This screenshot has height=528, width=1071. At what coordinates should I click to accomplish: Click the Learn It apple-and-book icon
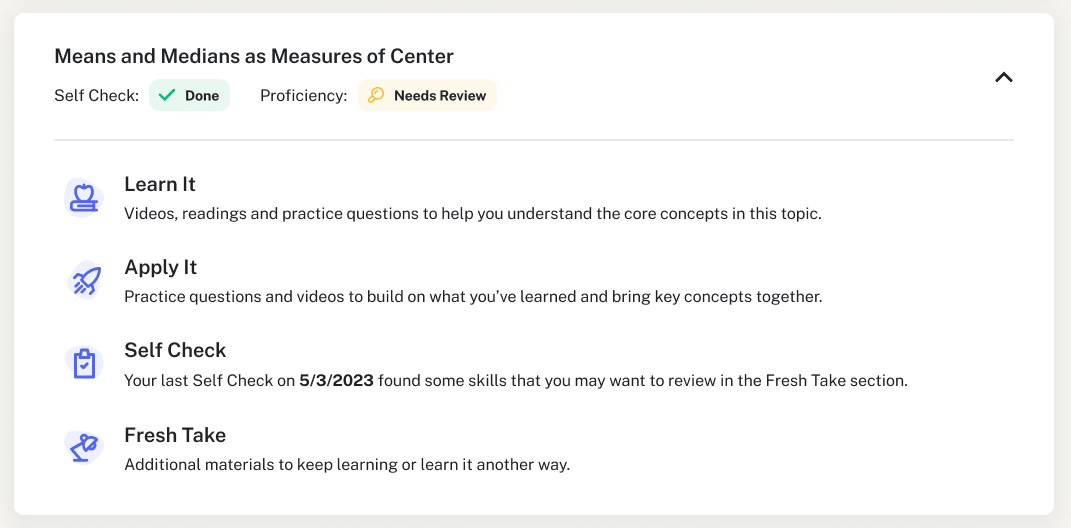[x=83, y=197]
